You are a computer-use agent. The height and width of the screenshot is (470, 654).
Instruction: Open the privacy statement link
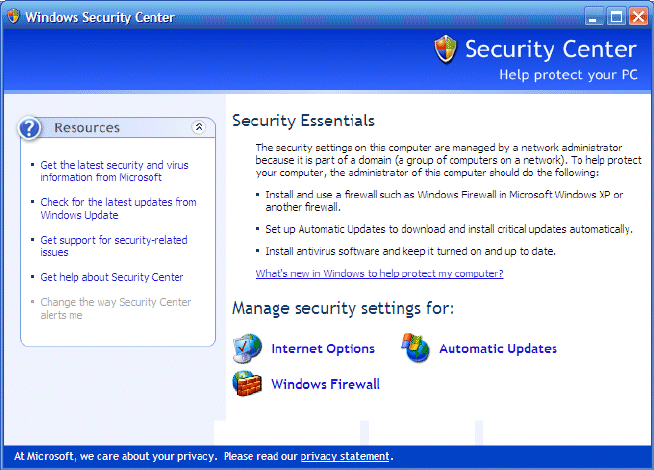[x=345, y=457]
